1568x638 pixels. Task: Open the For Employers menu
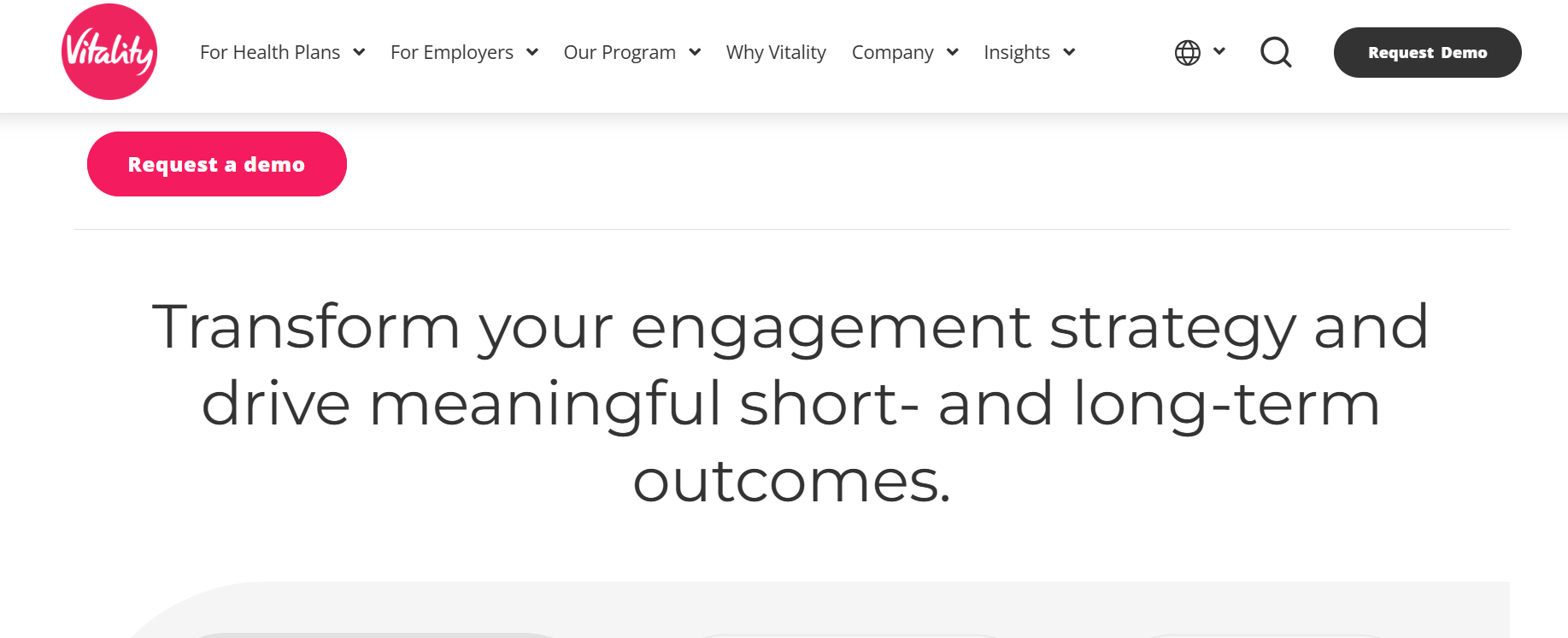tap(452, 52)
